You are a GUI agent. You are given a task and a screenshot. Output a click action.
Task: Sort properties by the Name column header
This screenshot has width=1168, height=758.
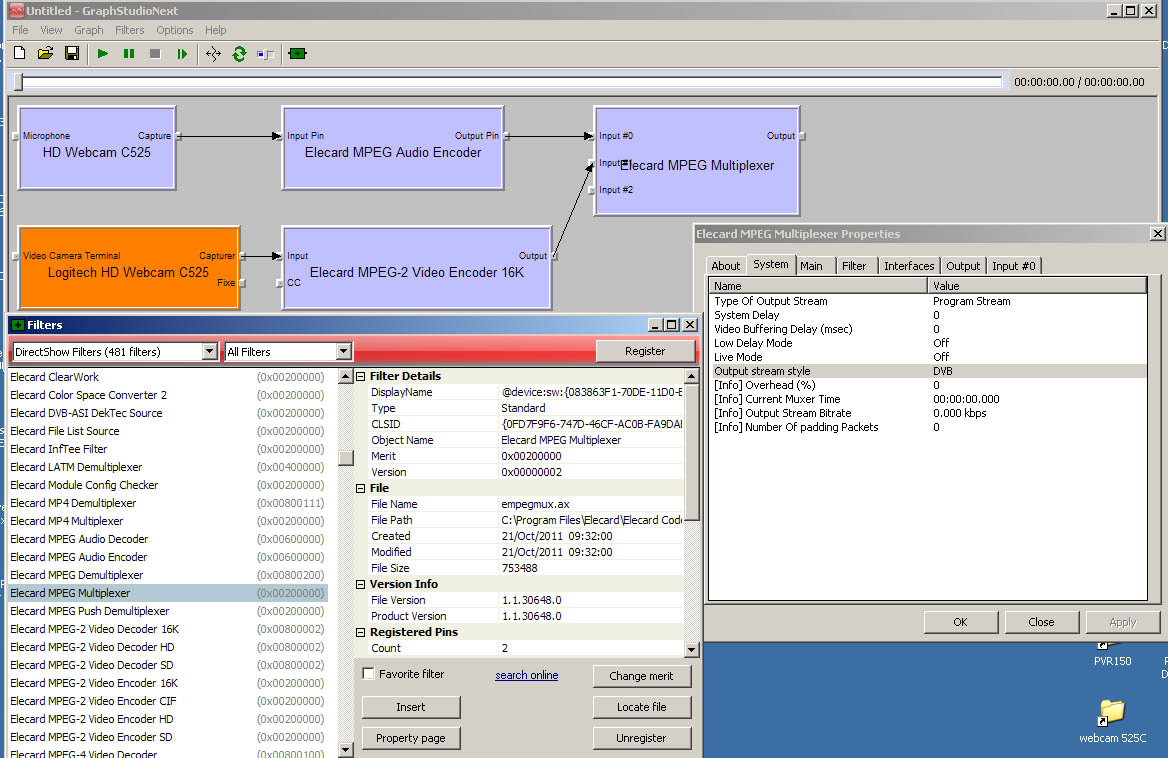pos(817,286)
